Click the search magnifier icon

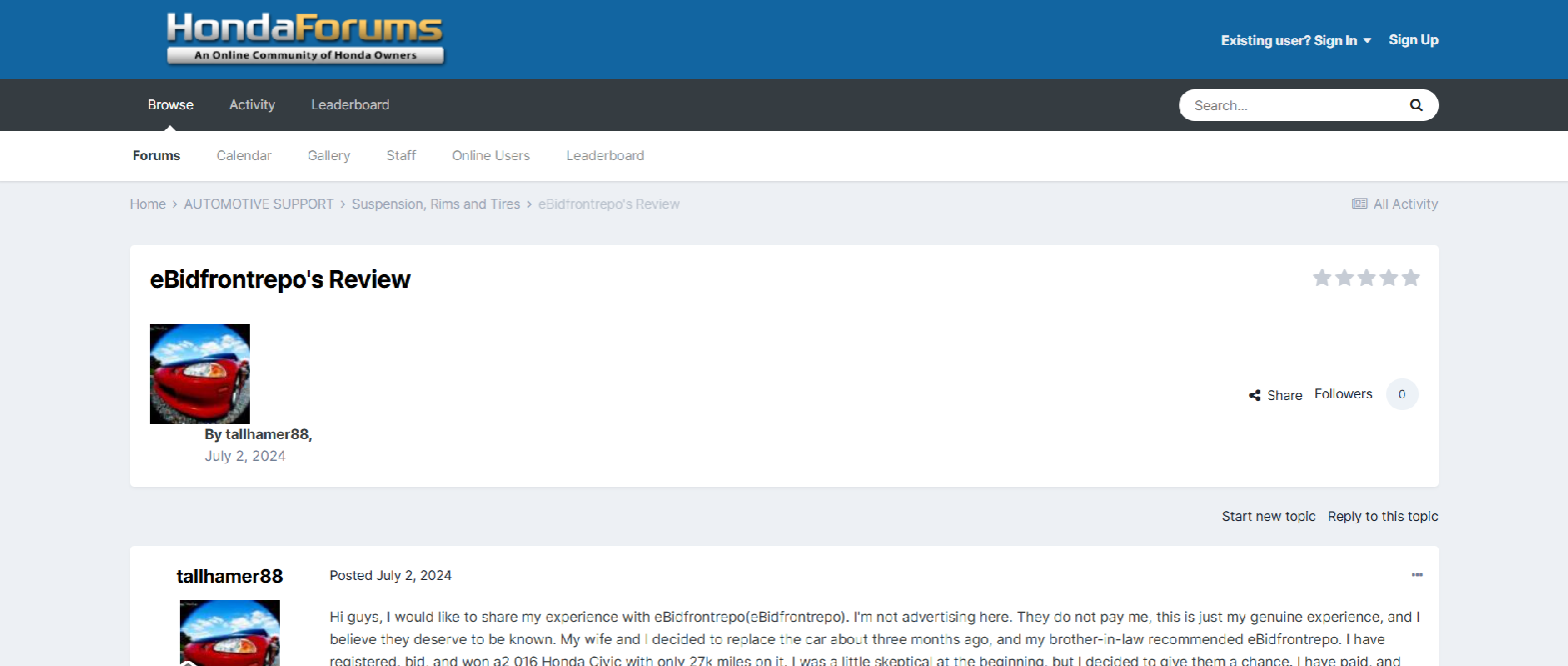tap(1416, 105)
